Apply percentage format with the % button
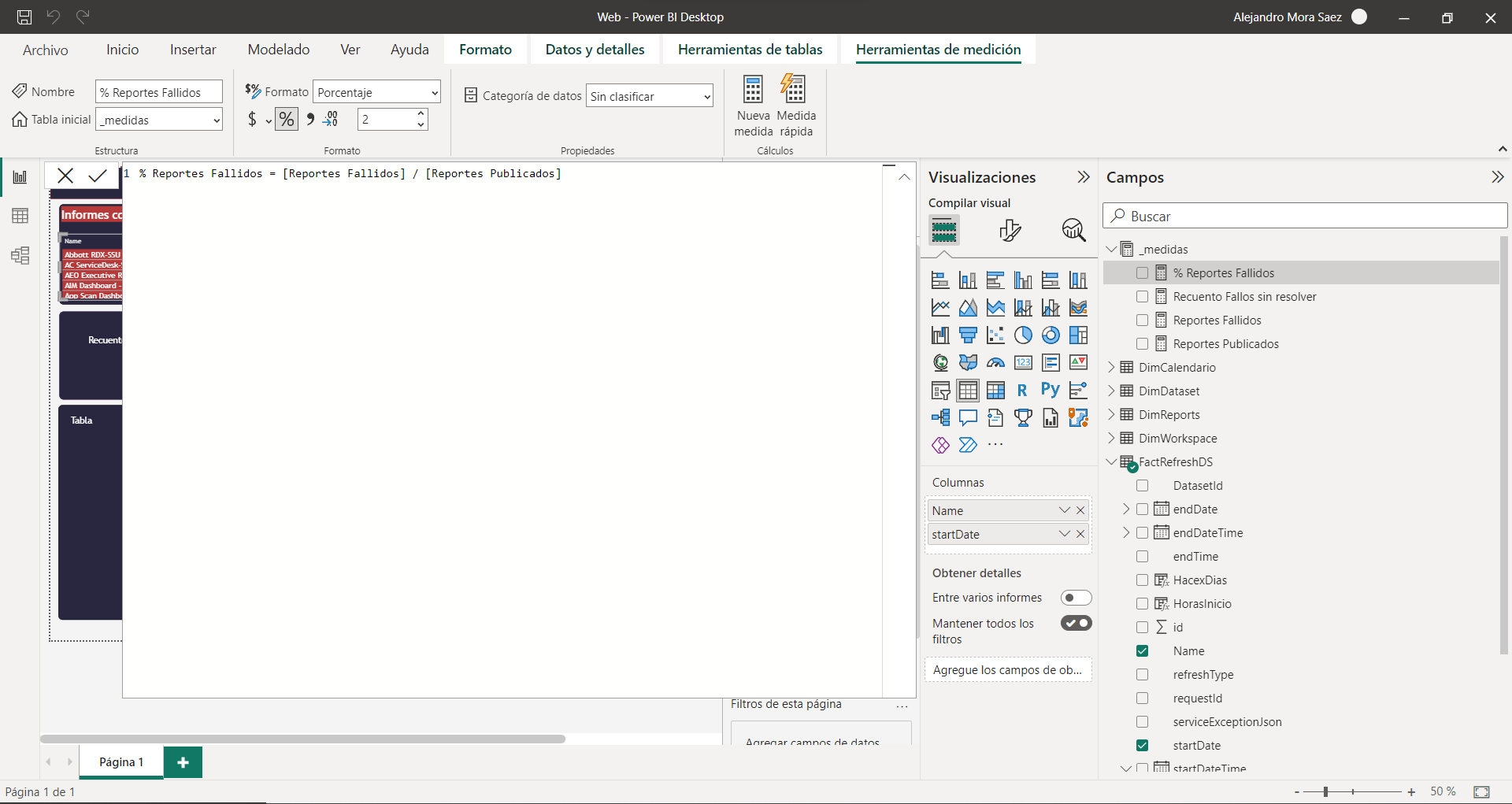Image resolution: width=1512 pixels, height=804 pixels. 287,120
